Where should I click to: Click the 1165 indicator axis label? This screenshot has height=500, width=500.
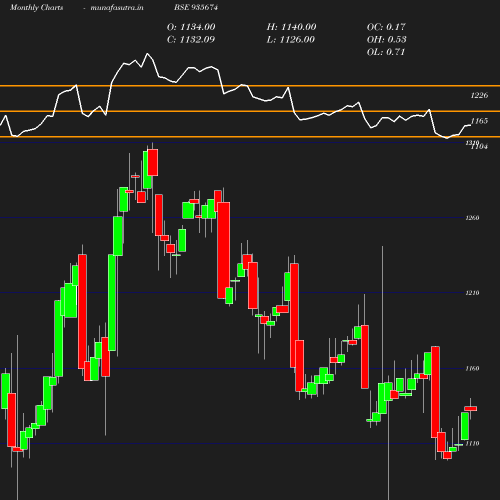479,121
